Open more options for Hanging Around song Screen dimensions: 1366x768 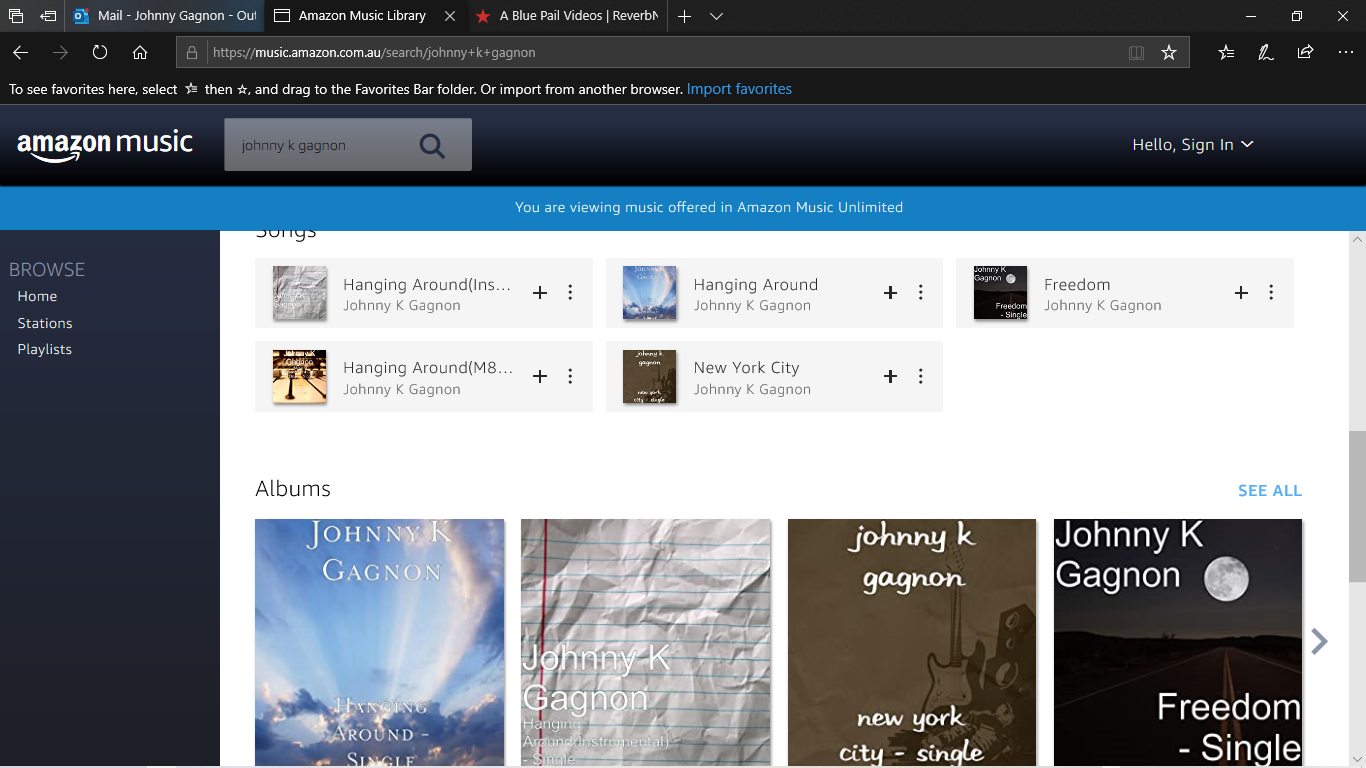(920, 293)
